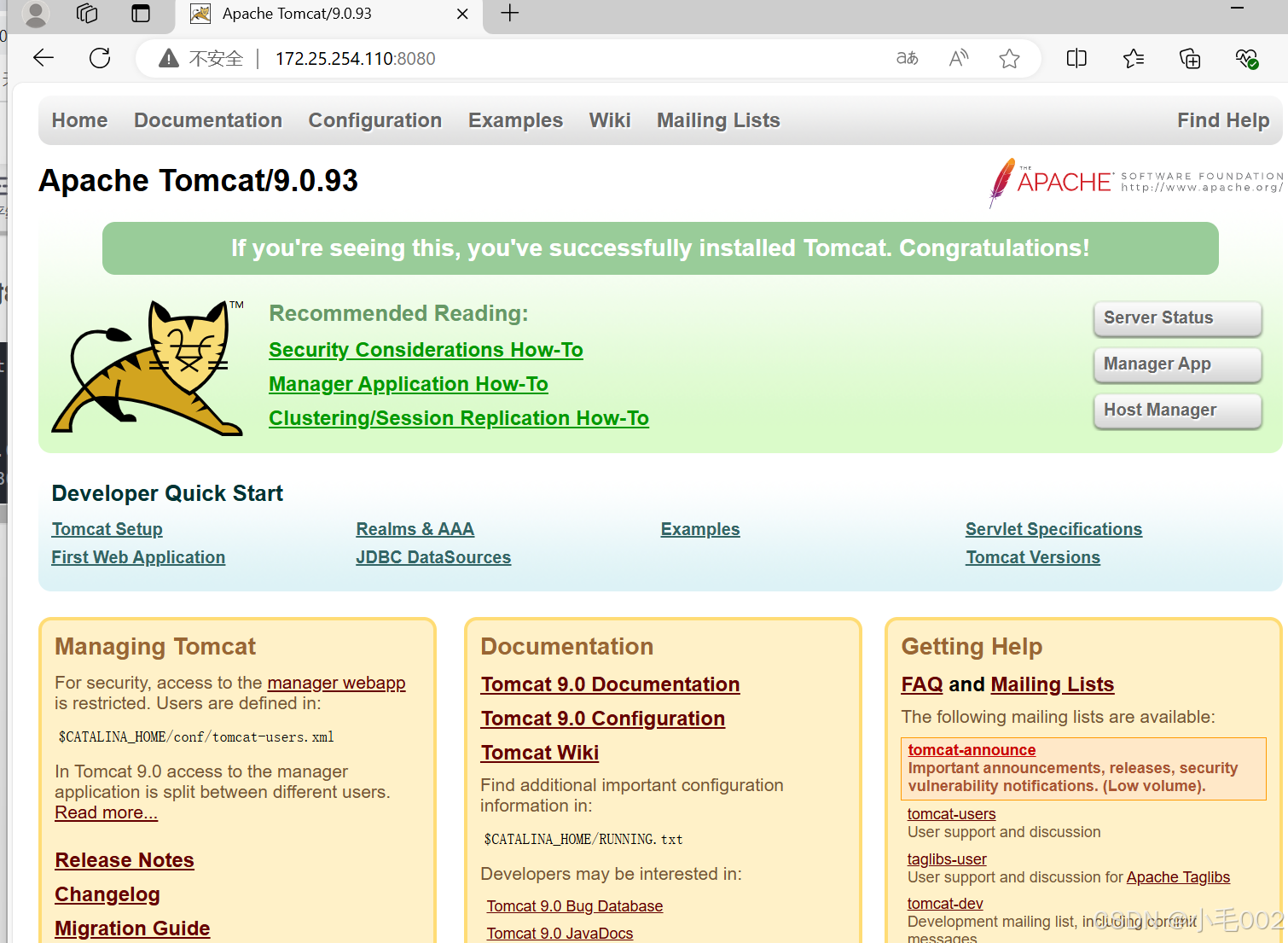
Task: Open First Web Application link
Action: pyautogui.click(x=138, y=557)
